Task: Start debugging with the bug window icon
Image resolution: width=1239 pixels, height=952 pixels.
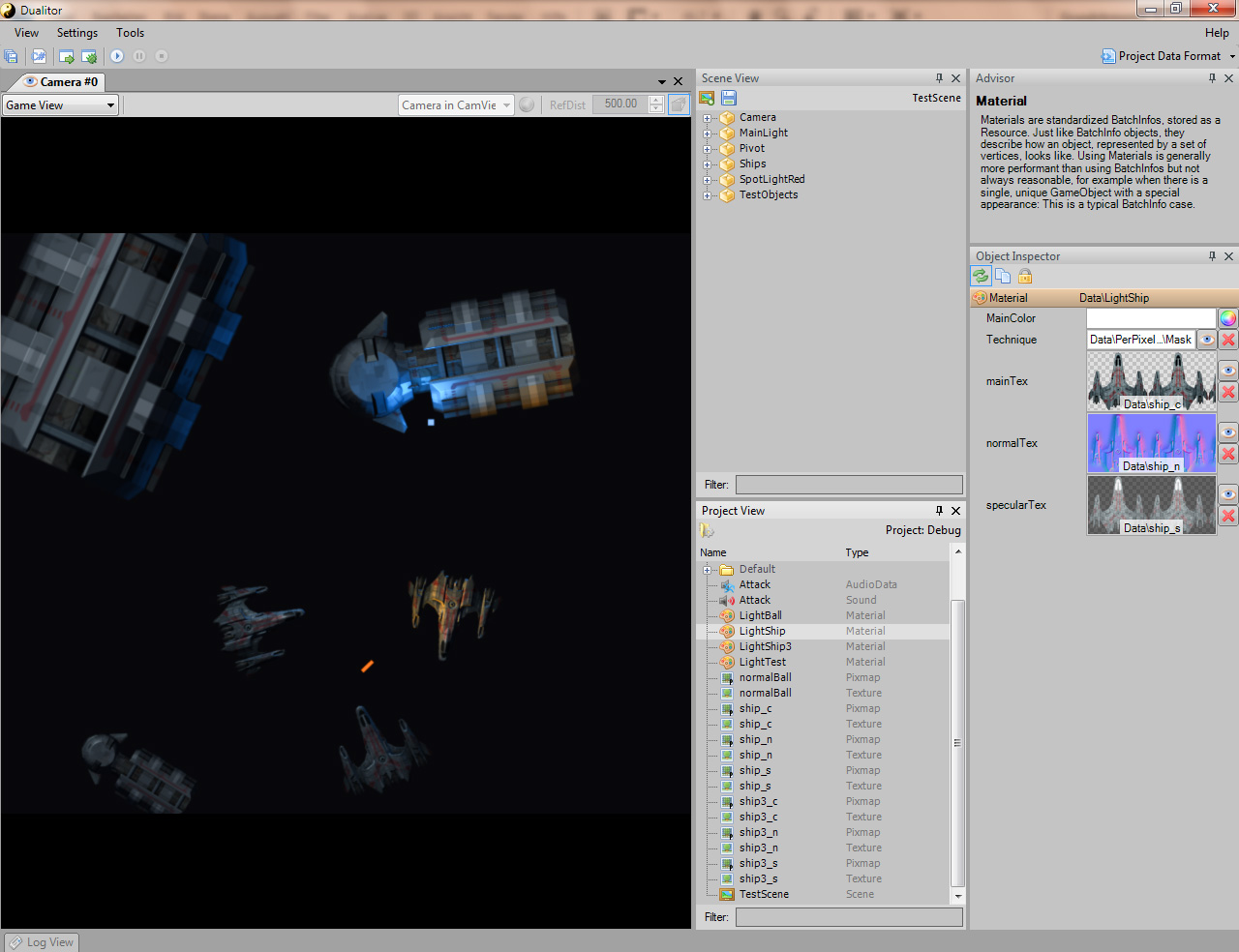Action: [x=88, y=56]
